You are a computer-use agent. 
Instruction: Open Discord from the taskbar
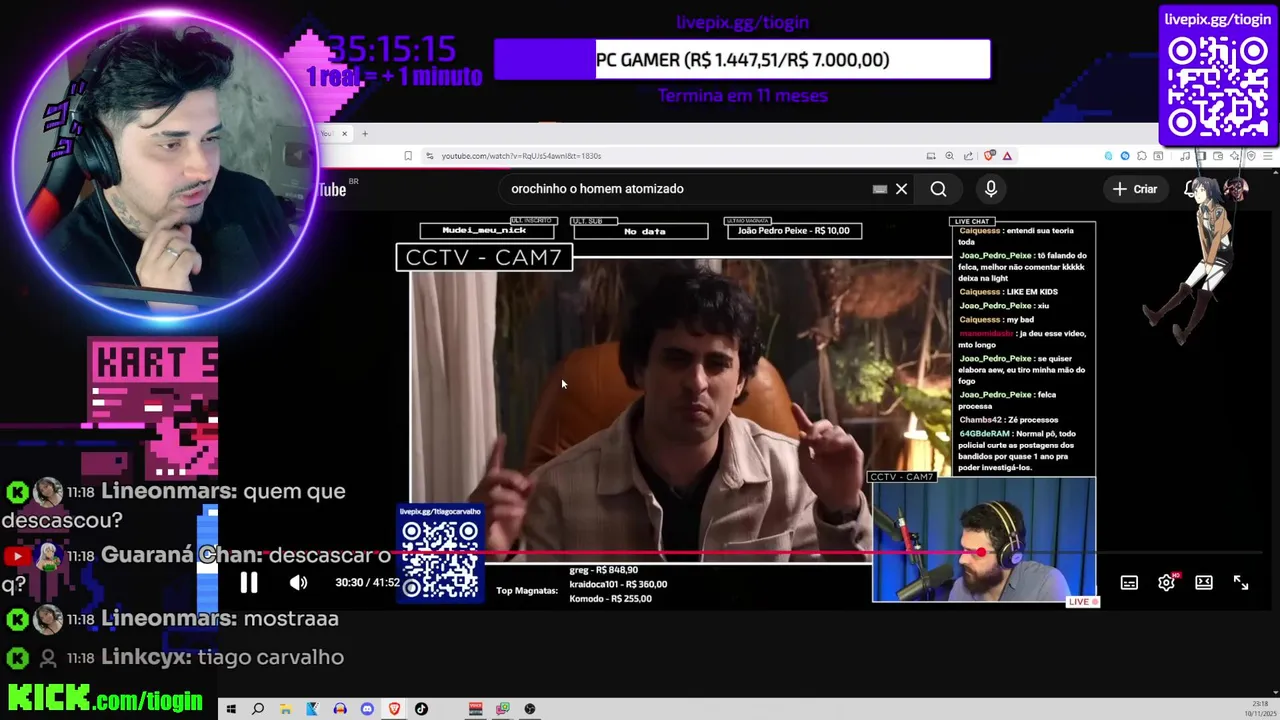(x=367, y=709)
